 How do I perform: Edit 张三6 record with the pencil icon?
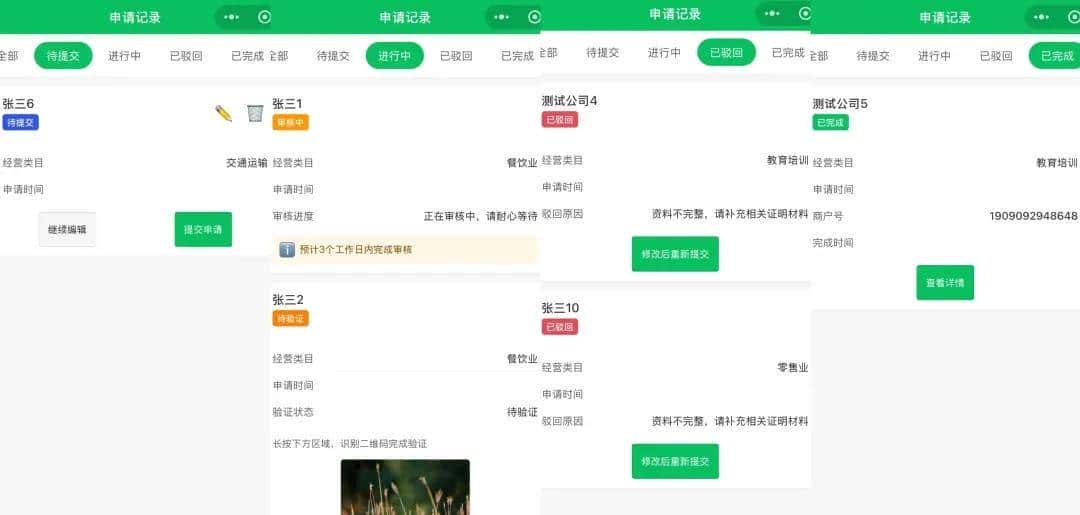point(223,113)
